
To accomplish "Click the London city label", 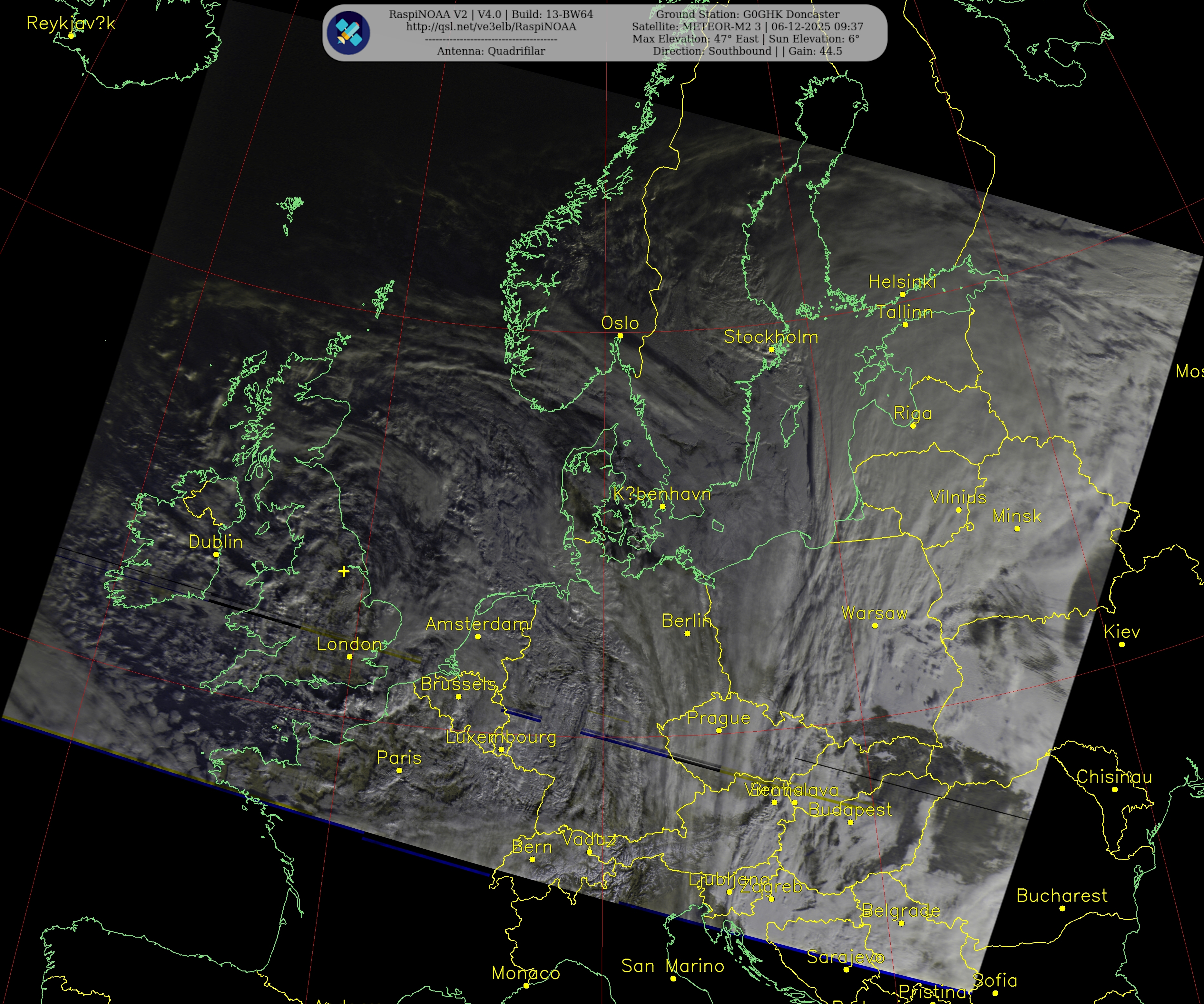I will [x=349, y=644].
